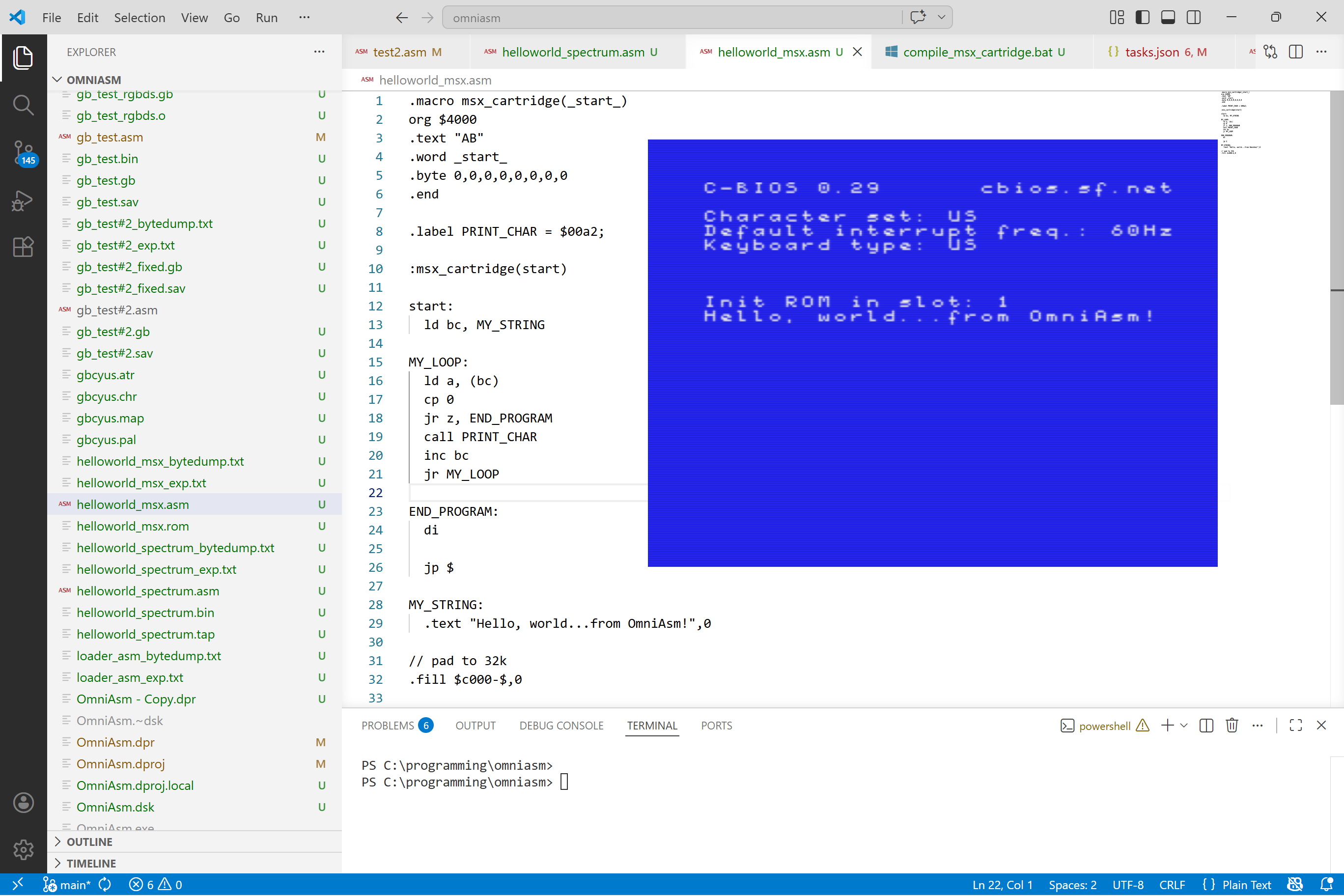Click the Accounts icon in activity bar
Image resolution: width=1344 pixels, height=896 pixels.
coord(23,802)
